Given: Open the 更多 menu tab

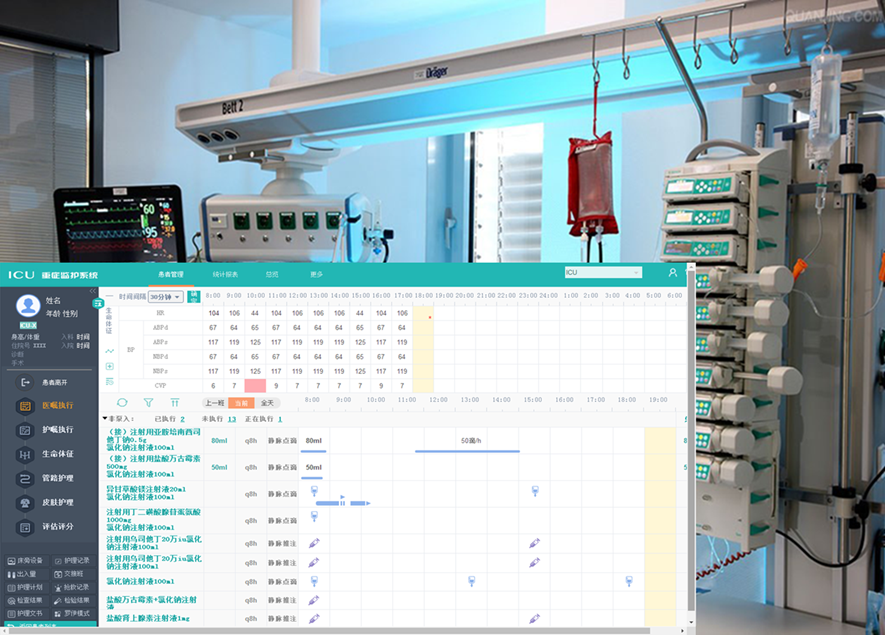Looking at the screenshot, I should pos(316,273).
